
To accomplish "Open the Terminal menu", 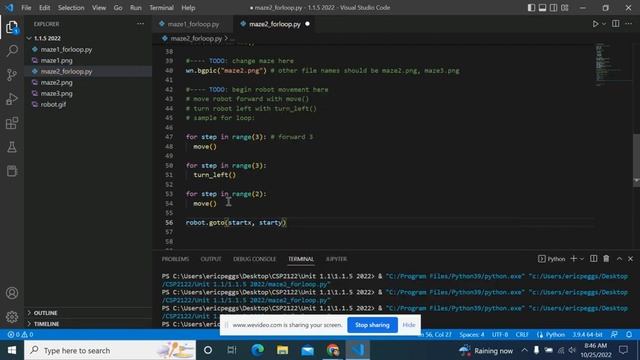I will tap(161, 8).
